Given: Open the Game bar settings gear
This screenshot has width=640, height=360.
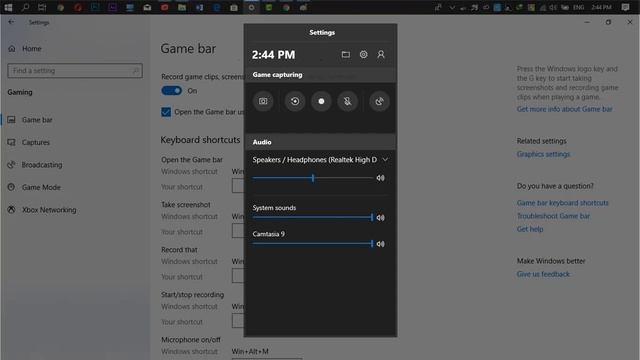Looking at the screenshot, I should (x=363, y=54).
